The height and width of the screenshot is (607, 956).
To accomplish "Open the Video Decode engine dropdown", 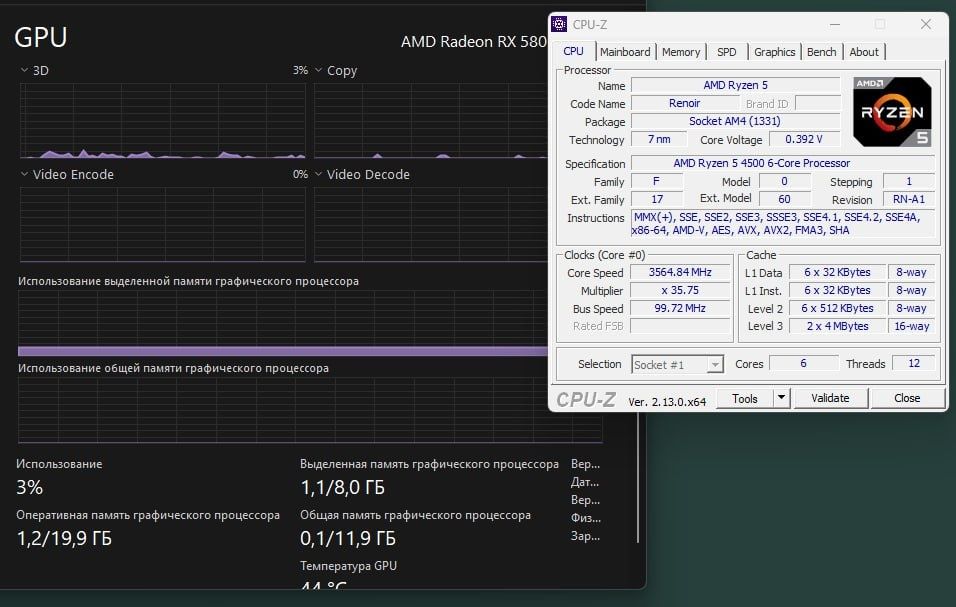I will click(318, 174).
